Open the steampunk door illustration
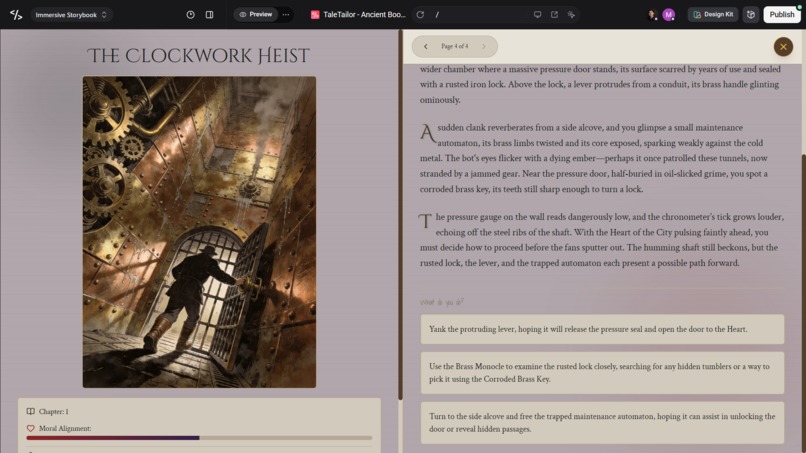The image size is (806, 453). tap(199, 232)
